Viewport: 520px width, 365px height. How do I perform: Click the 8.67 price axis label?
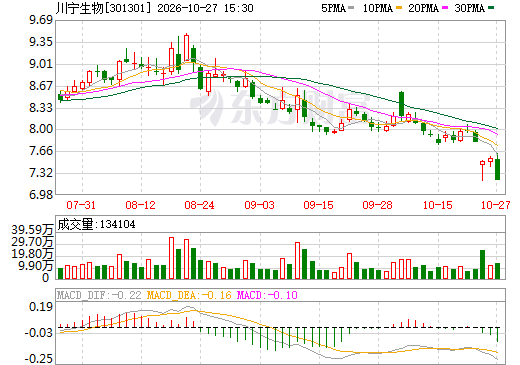[x=41, y=86]
